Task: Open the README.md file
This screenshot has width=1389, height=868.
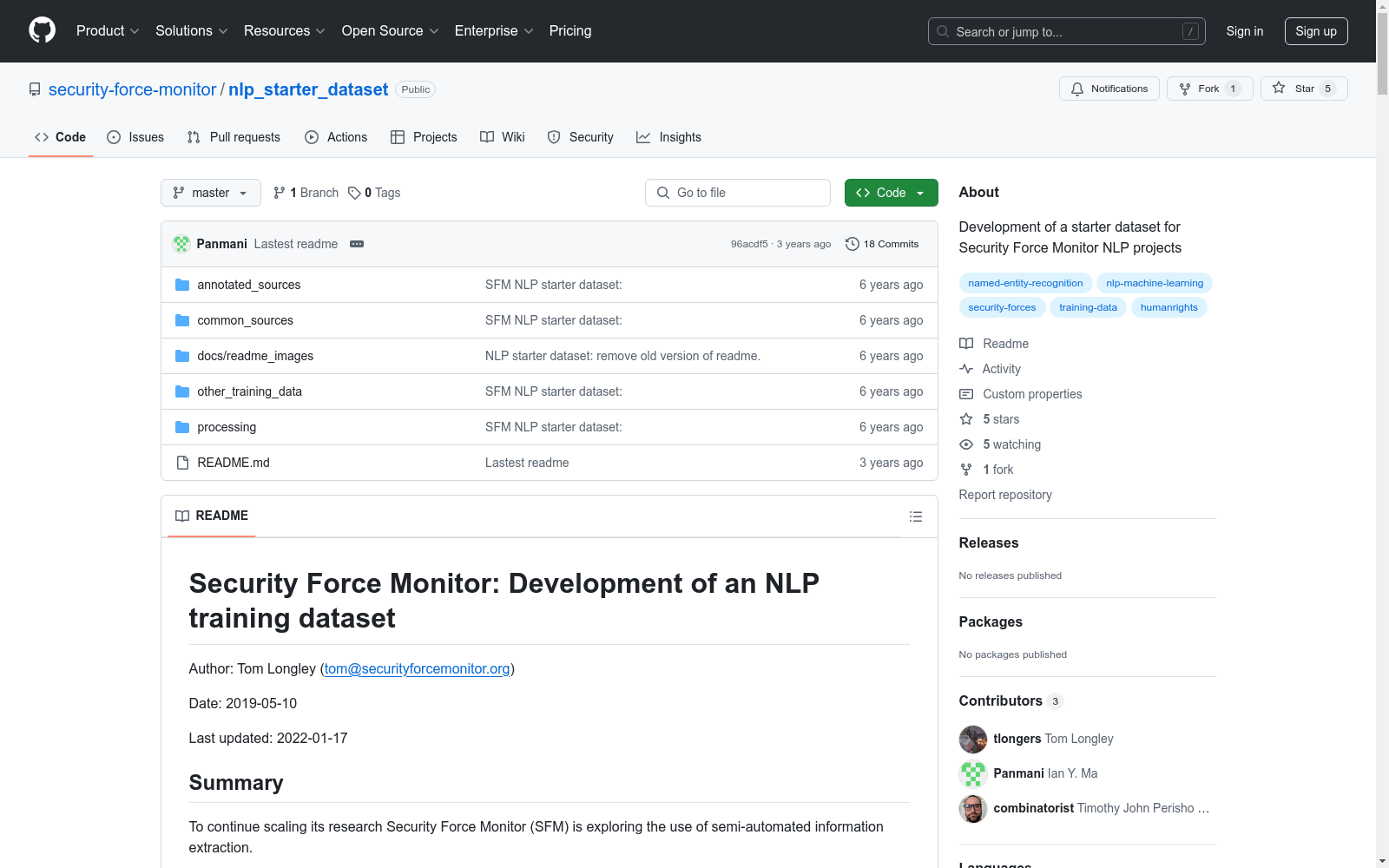Action: click(x=234, y=463)
